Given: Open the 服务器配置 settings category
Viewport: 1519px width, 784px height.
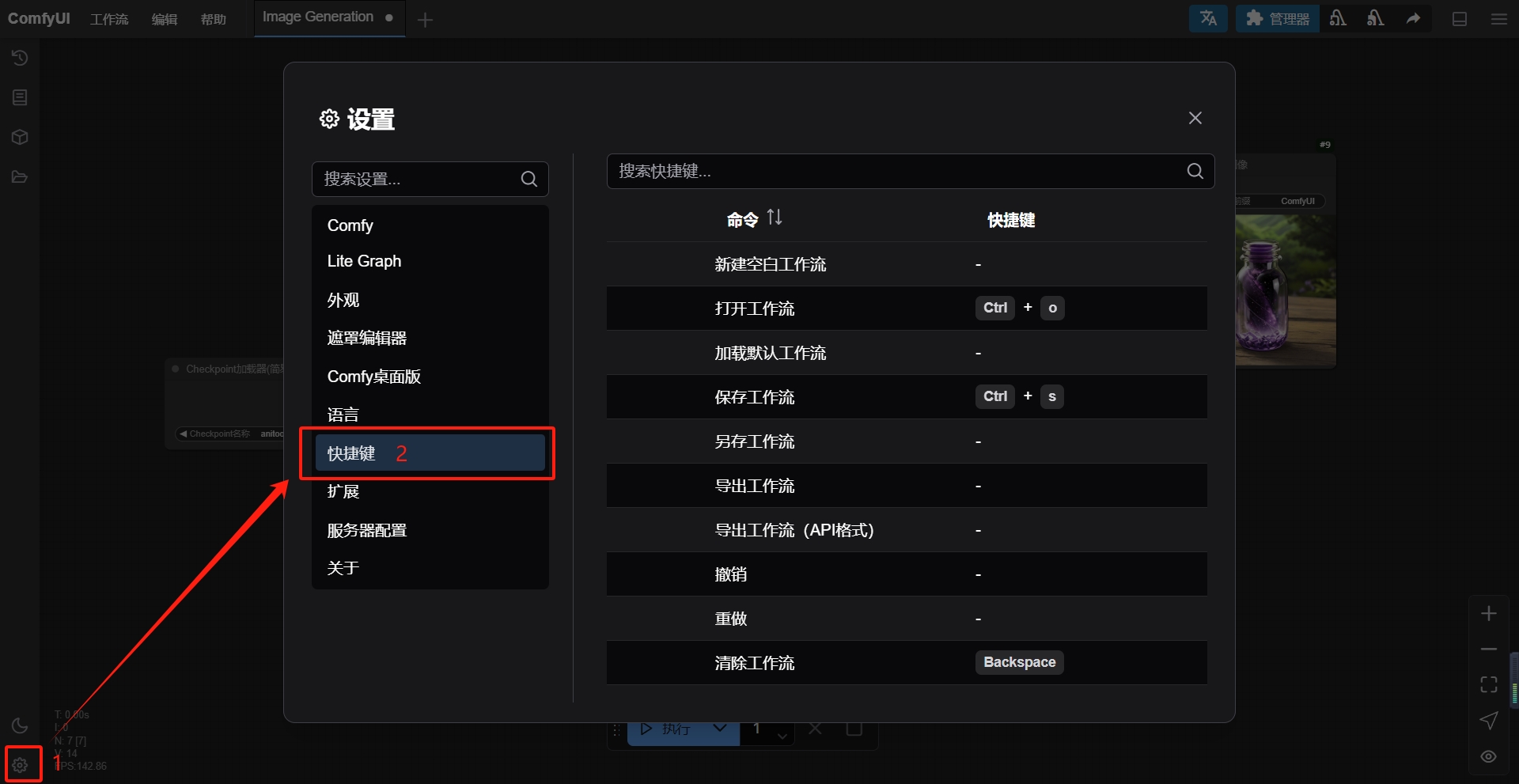Looking at the screenshot, I should [x=430, y=530].
